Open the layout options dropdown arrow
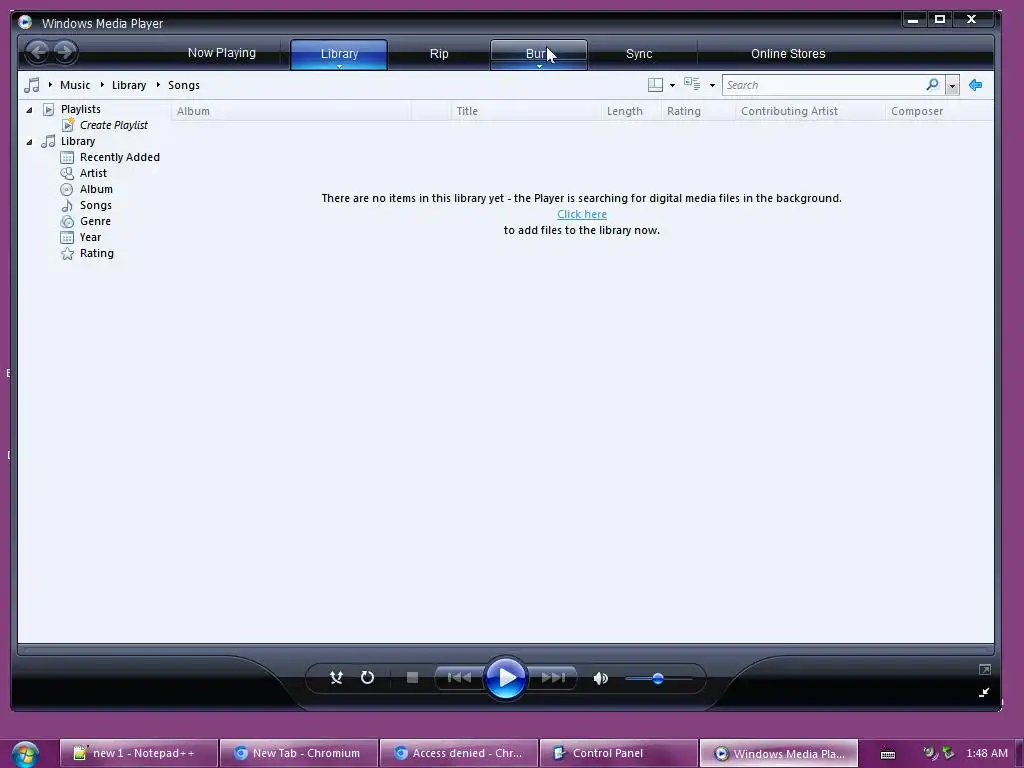The width and height of the screenshot is (1024, 768). click(673, 86)
